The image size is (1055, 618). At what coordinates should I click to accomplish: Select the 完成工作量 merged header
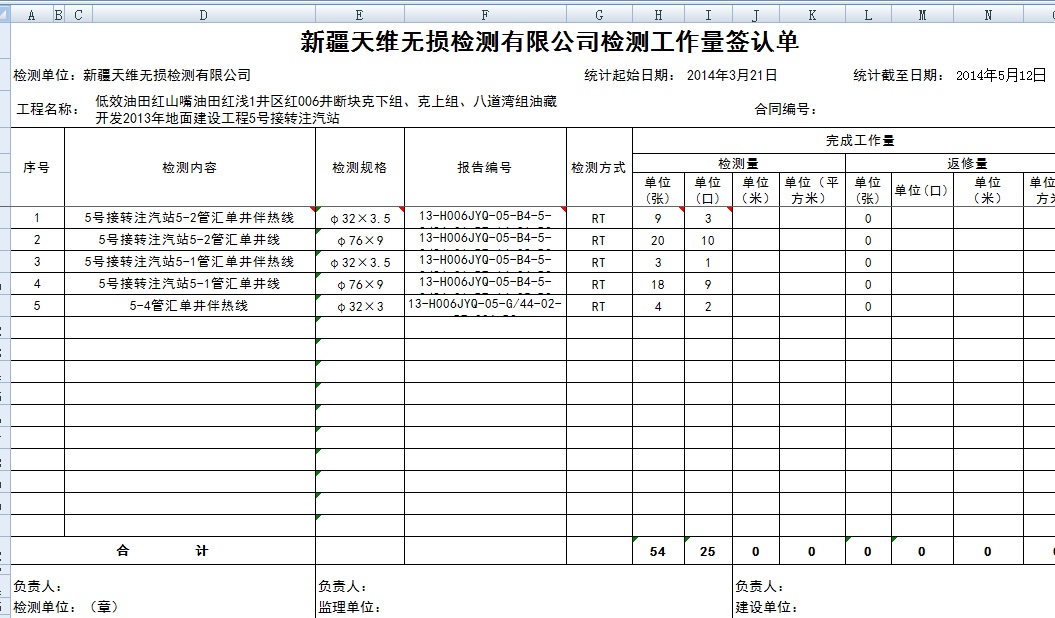click(860, 141)
